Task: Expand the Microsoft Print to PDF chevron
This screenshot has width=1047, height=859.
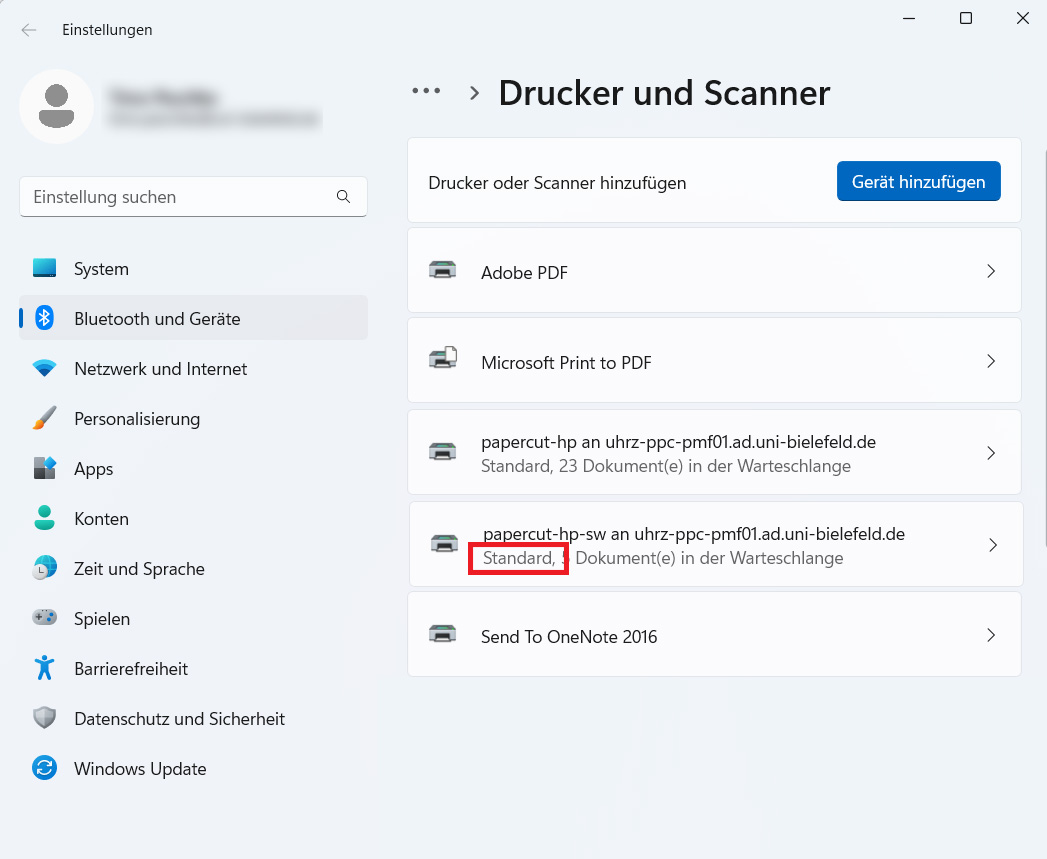Action: click(991, 361)
